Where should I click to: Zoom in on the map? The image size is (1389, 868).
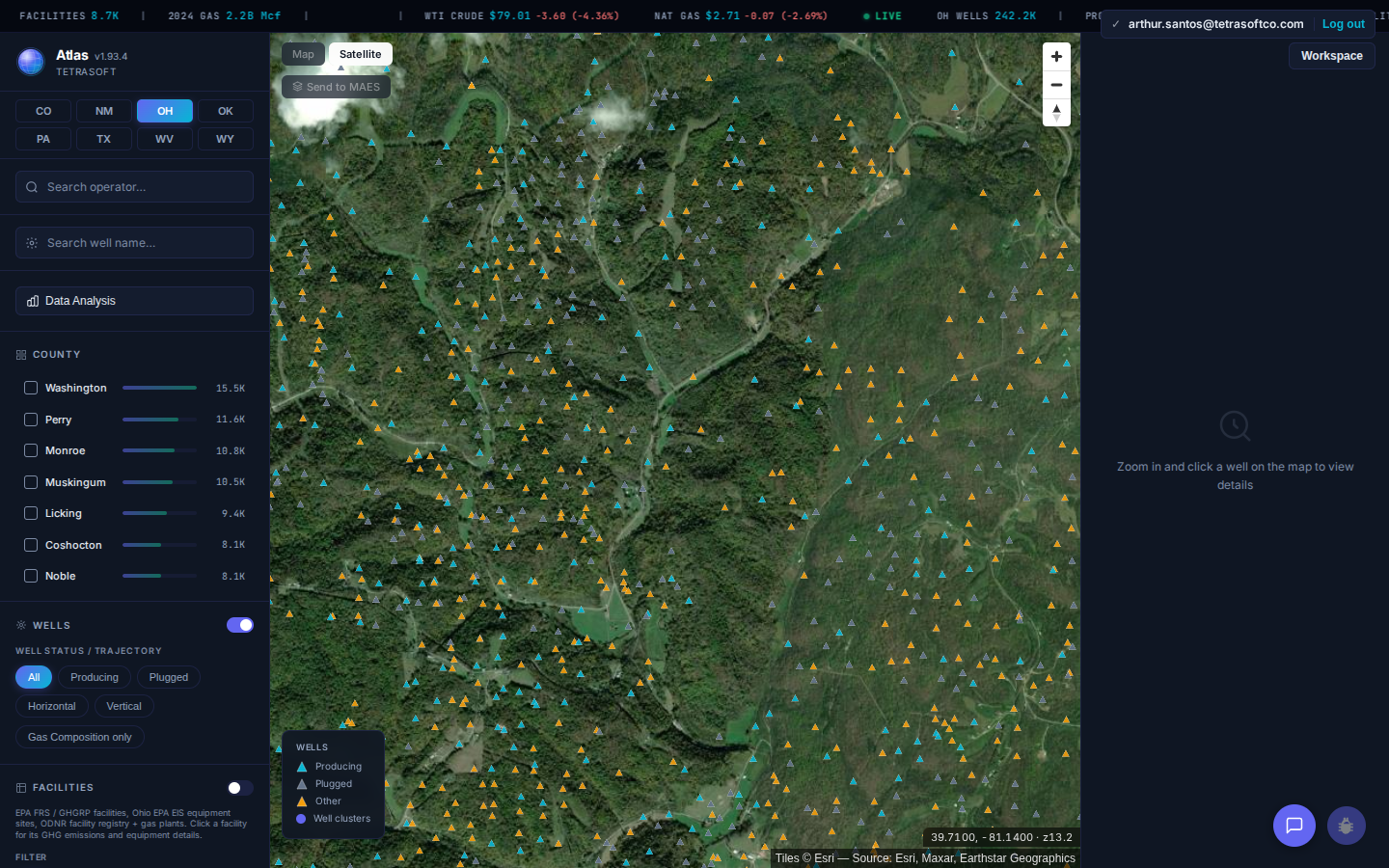pos(1056,57)
